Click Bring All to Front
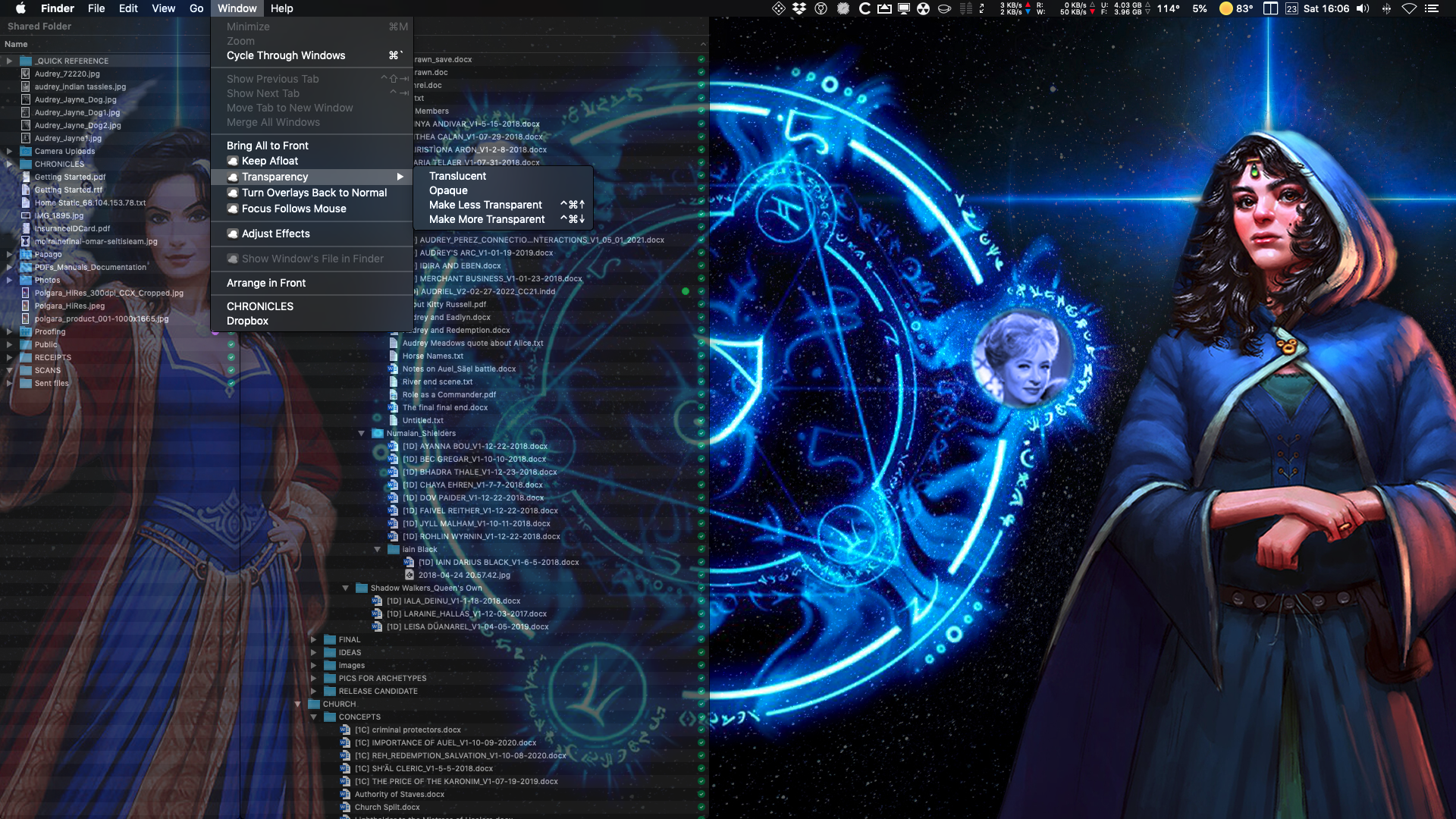Screen dimensions: 1456x819 (267, 146)
